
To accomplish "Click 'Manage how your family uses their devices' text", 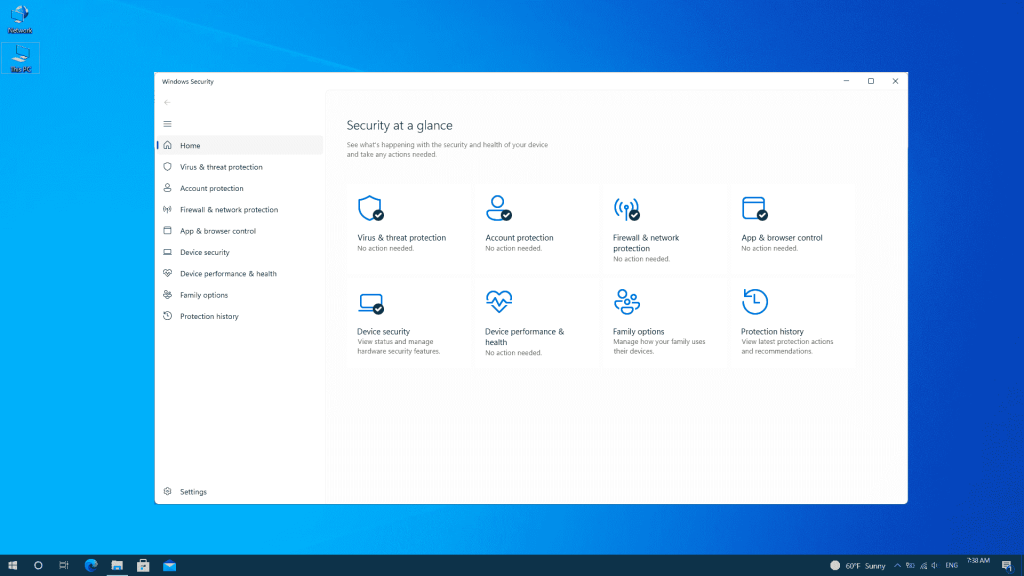I will 659,346.
